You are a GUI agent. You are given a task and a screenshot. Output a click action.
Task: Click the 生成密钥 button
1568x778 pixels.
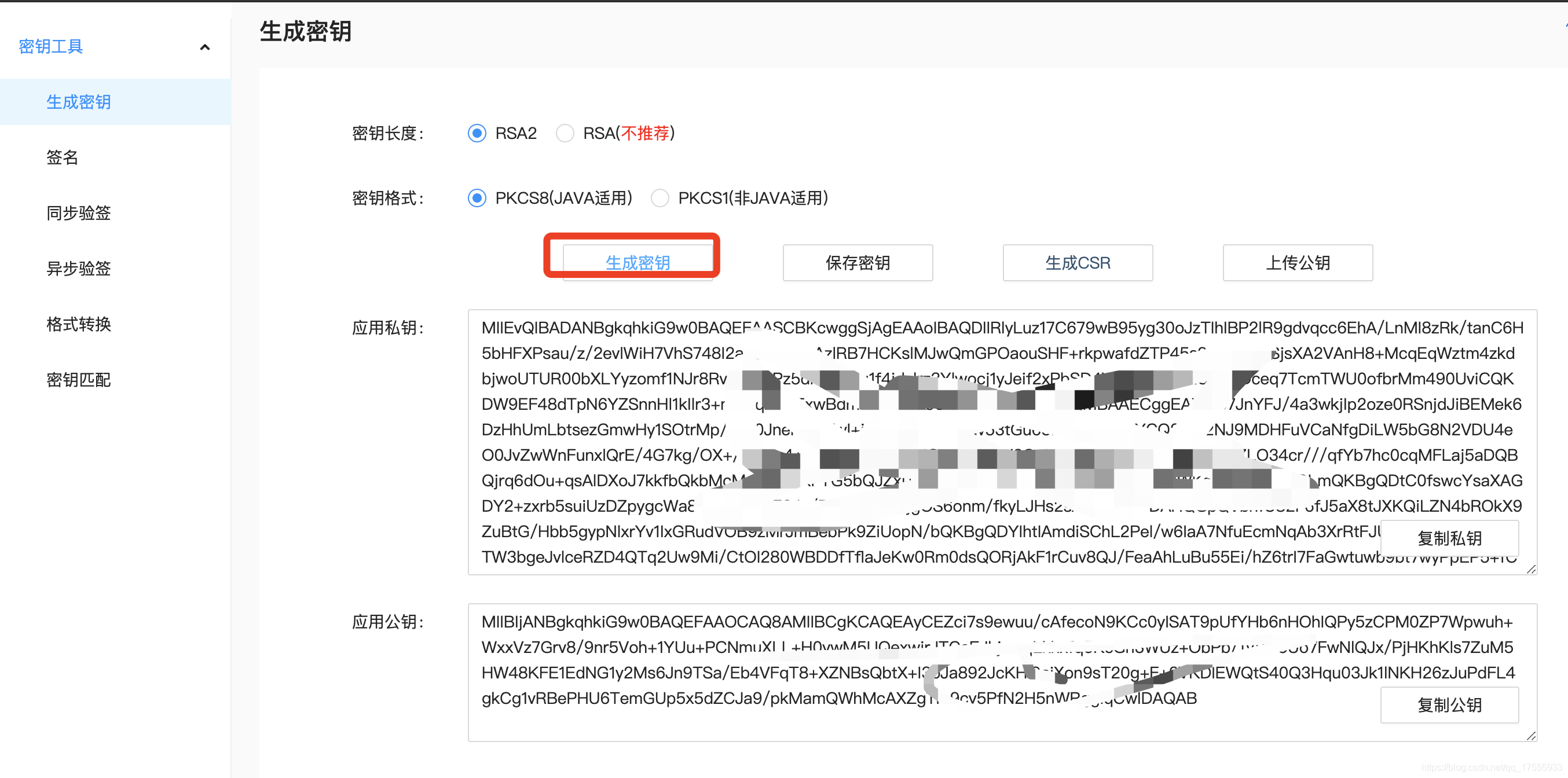point(638,262)
